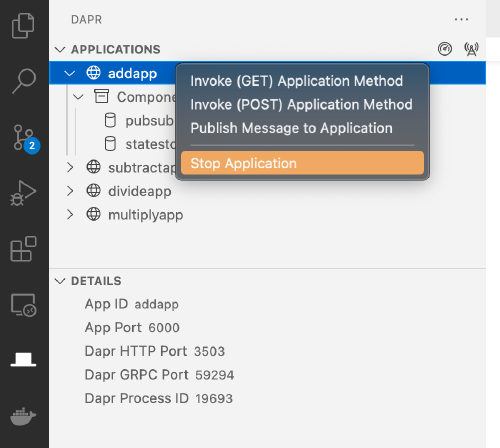The image size is (500, 448).
Task: Click the antenna icon in Applications header
Action: pos(471,49)
